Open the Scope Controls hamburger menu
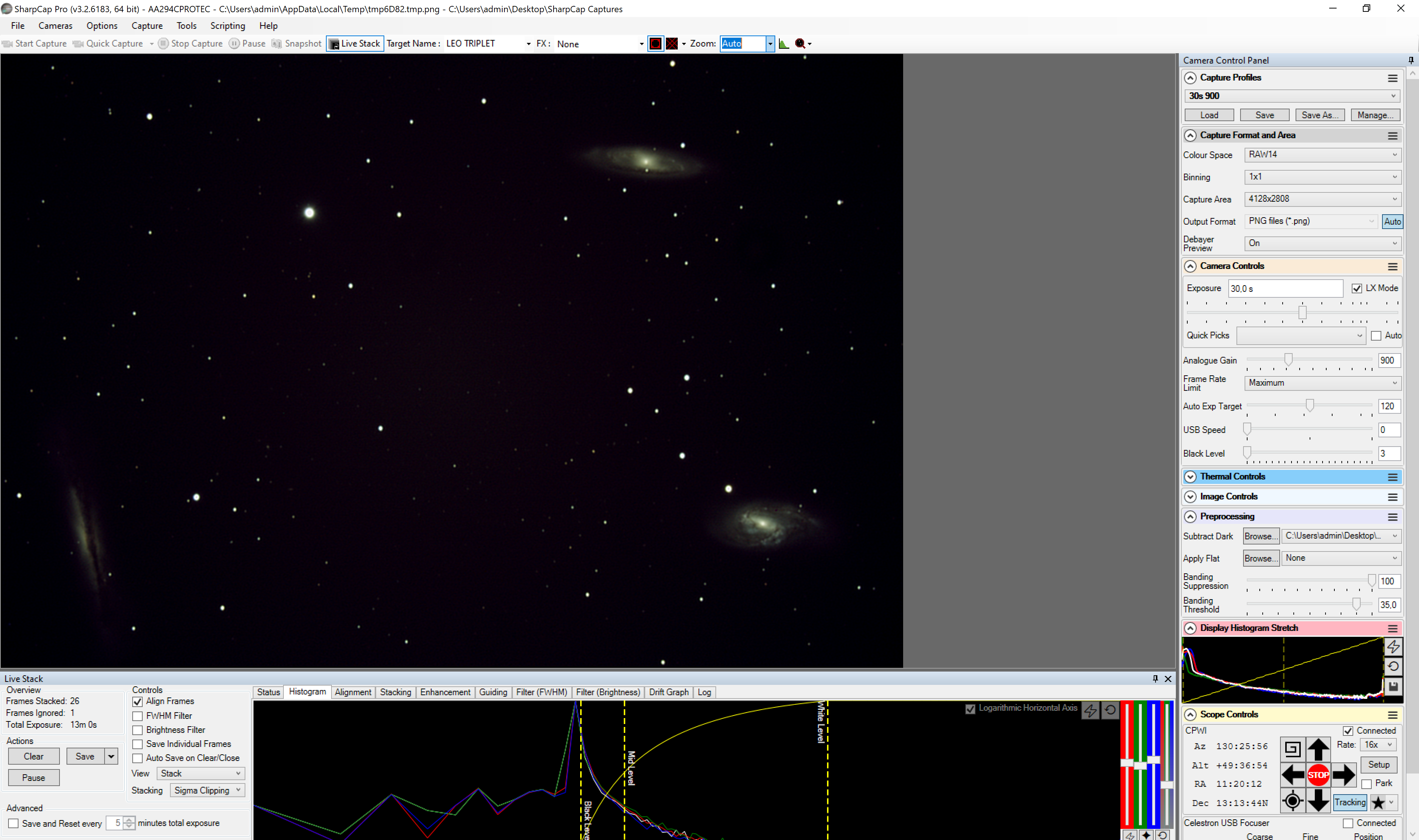Viewport: 1419px width, 840px height. pyautogui.click(x=1392, y=715)
